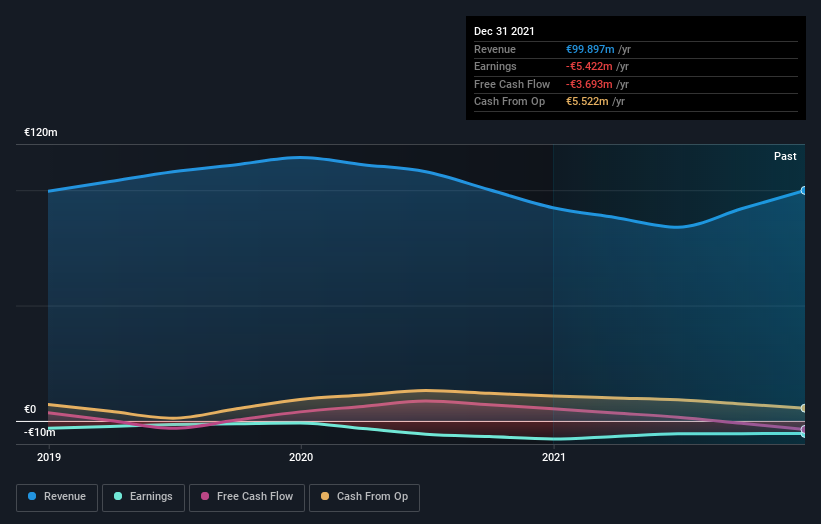Toggle the Earnings legend button
The image size is (821, 524).
(143, 497)
